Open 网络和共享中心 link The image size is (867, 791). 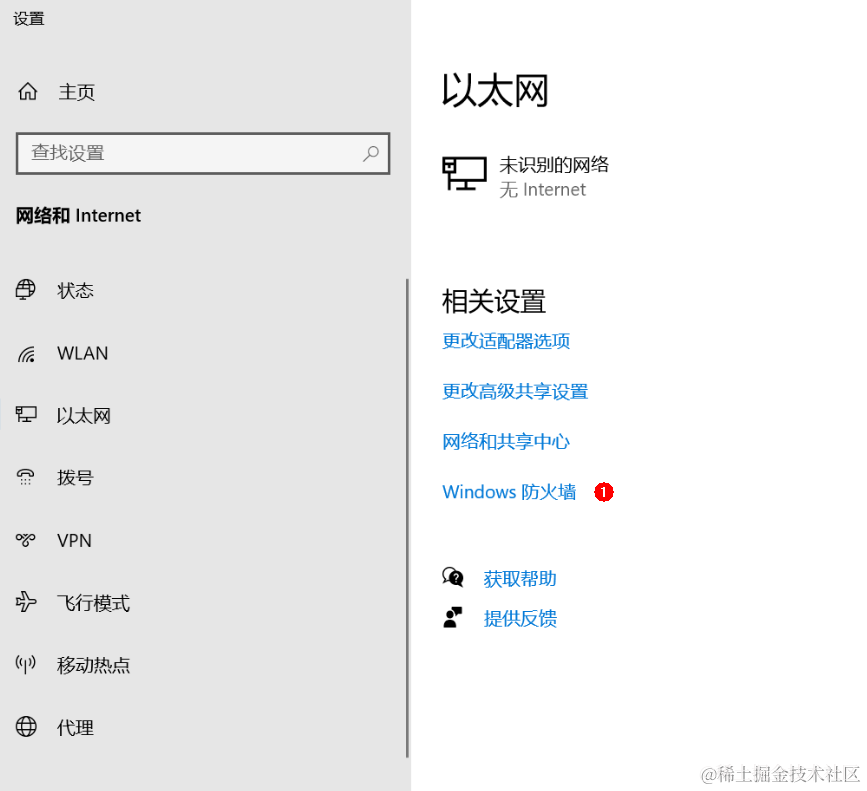click(506, 441)
